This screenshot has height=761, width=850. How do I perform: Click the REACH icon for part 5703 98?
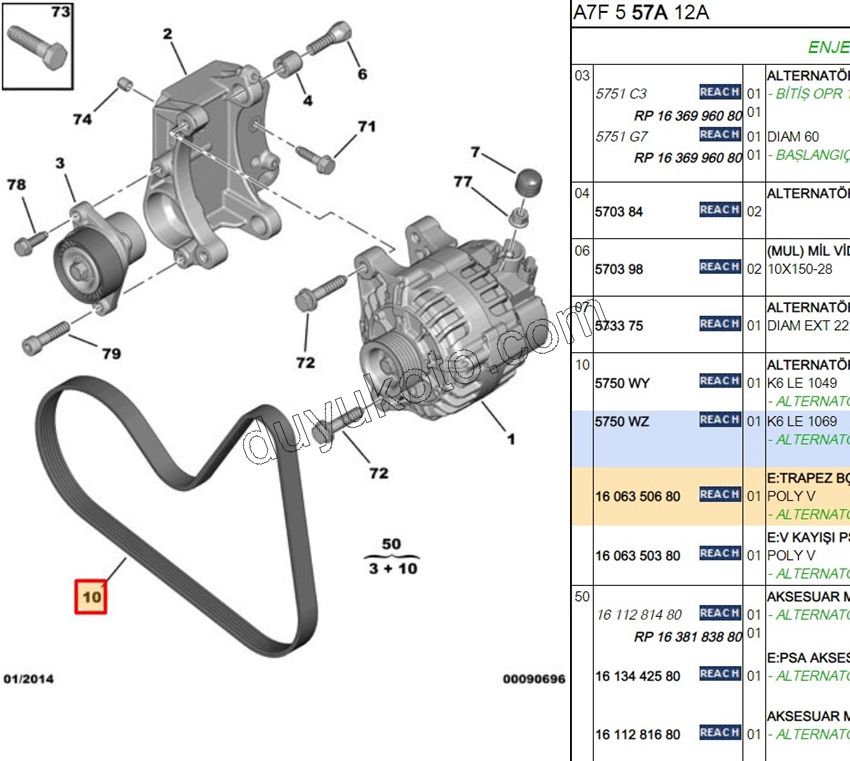(x=718, y=268)
